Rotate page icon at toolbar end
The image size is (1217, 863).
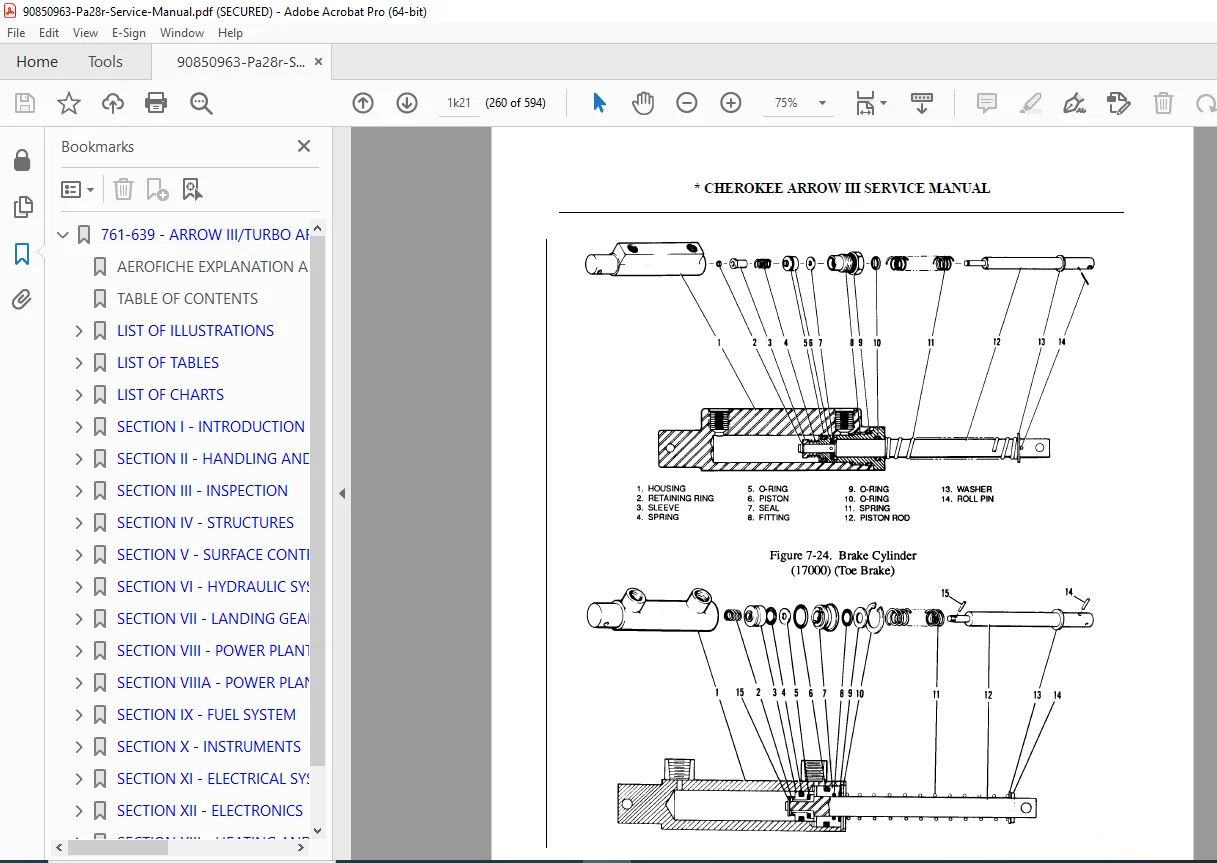pyautogui.click(x=1206, y=103)
